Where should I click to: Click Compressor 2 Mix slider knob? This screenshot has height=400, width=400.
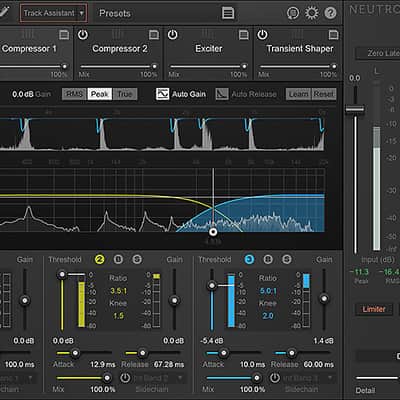pyautogui.click(x=154, y=66)
